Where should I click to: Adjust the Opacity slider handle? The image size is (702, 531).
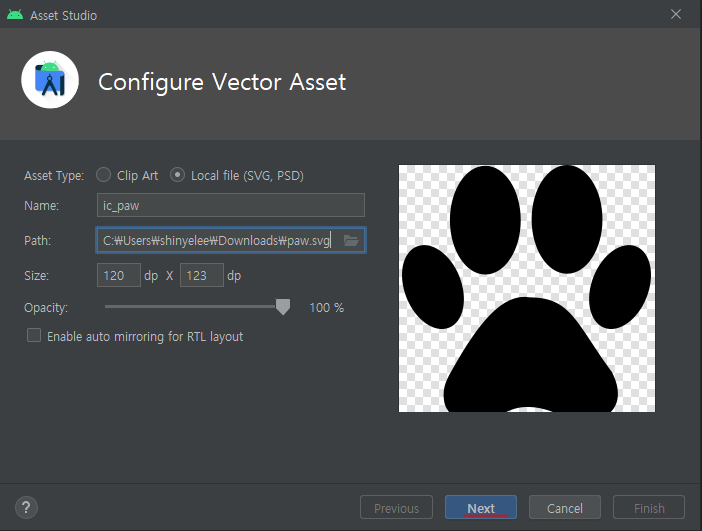point(283,307)
